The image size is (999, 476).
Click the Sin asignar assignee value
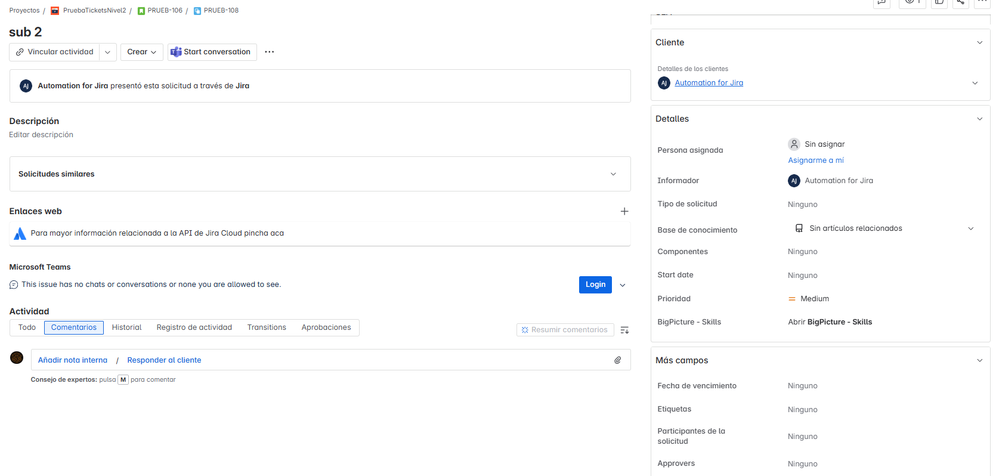tap(824, 145)
